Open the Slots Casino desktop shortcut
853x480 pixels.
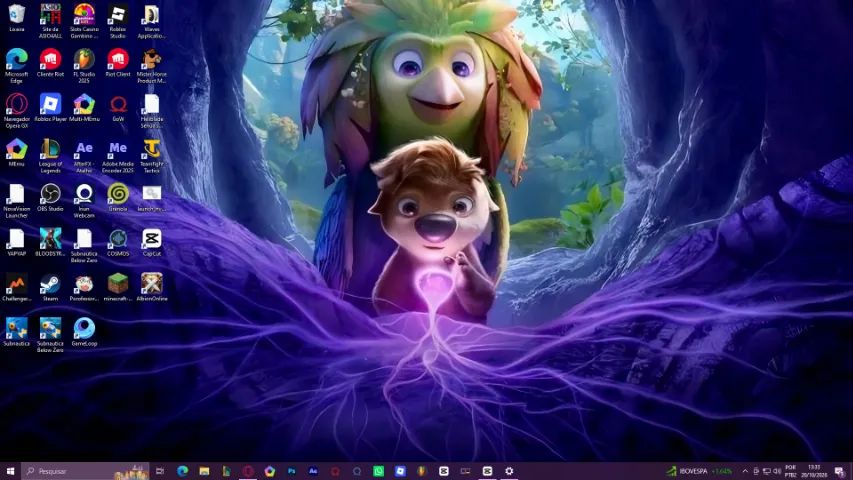tap(84, 21)
